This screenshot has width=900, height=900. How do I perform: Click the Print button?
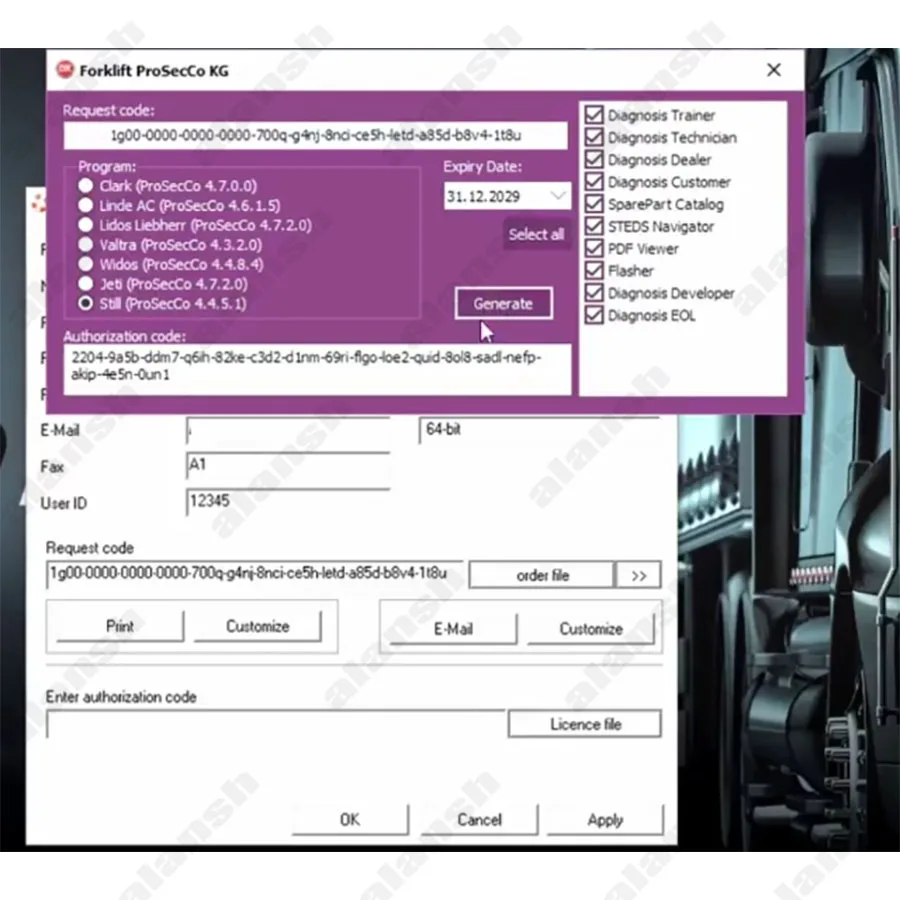pos(120,626)
